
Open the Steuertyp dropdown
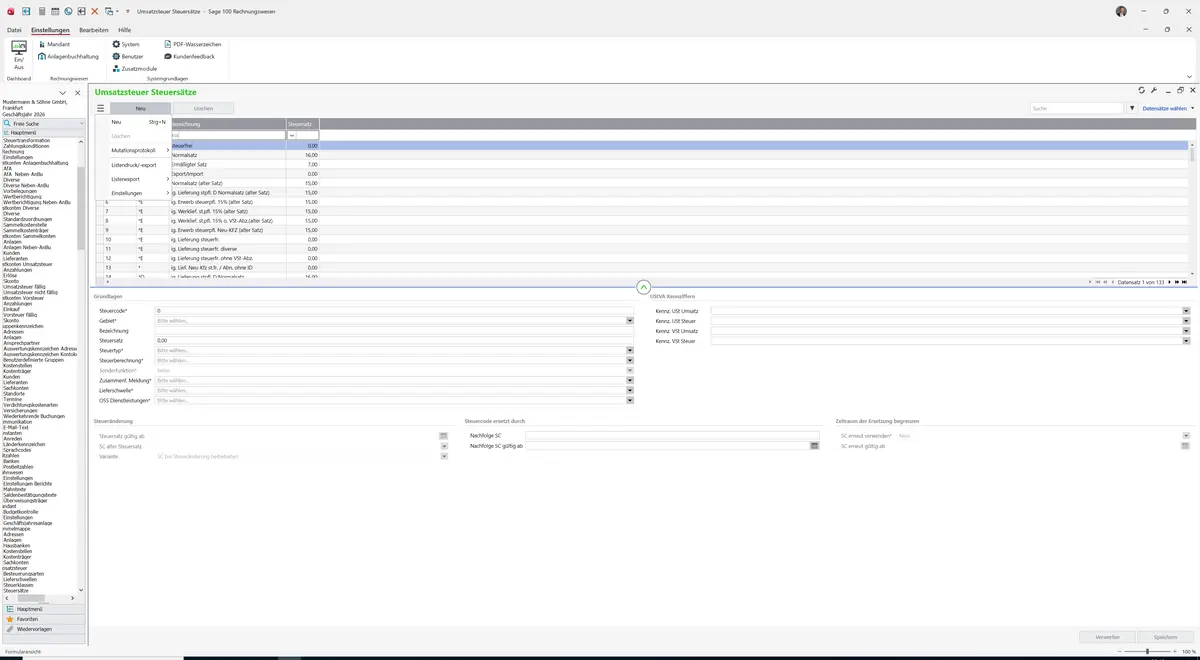click(x=630, y=351)
